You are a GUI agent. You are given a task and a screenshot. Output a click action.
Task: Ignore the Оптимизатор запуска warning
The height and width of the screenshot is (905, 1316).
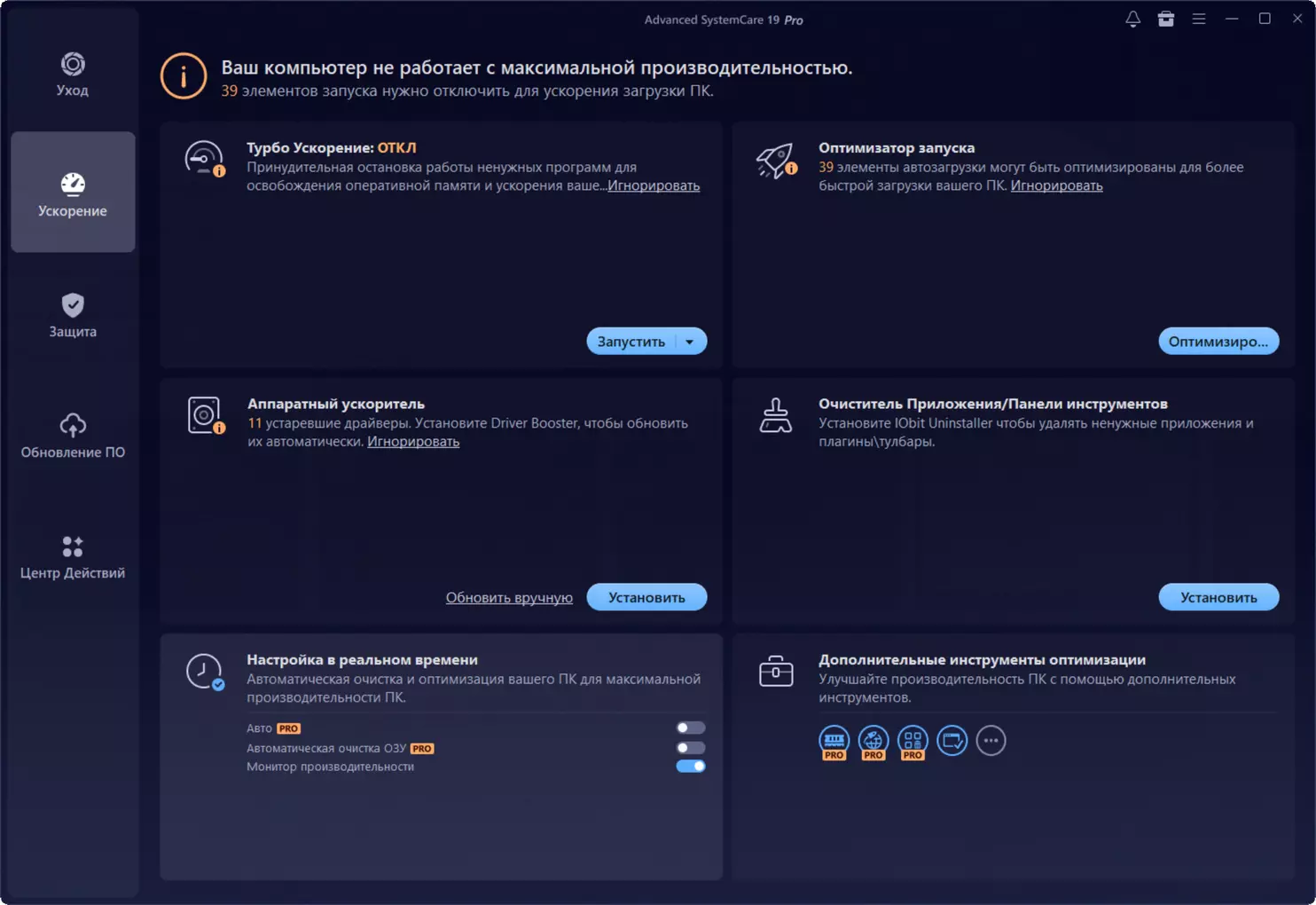1056,185
